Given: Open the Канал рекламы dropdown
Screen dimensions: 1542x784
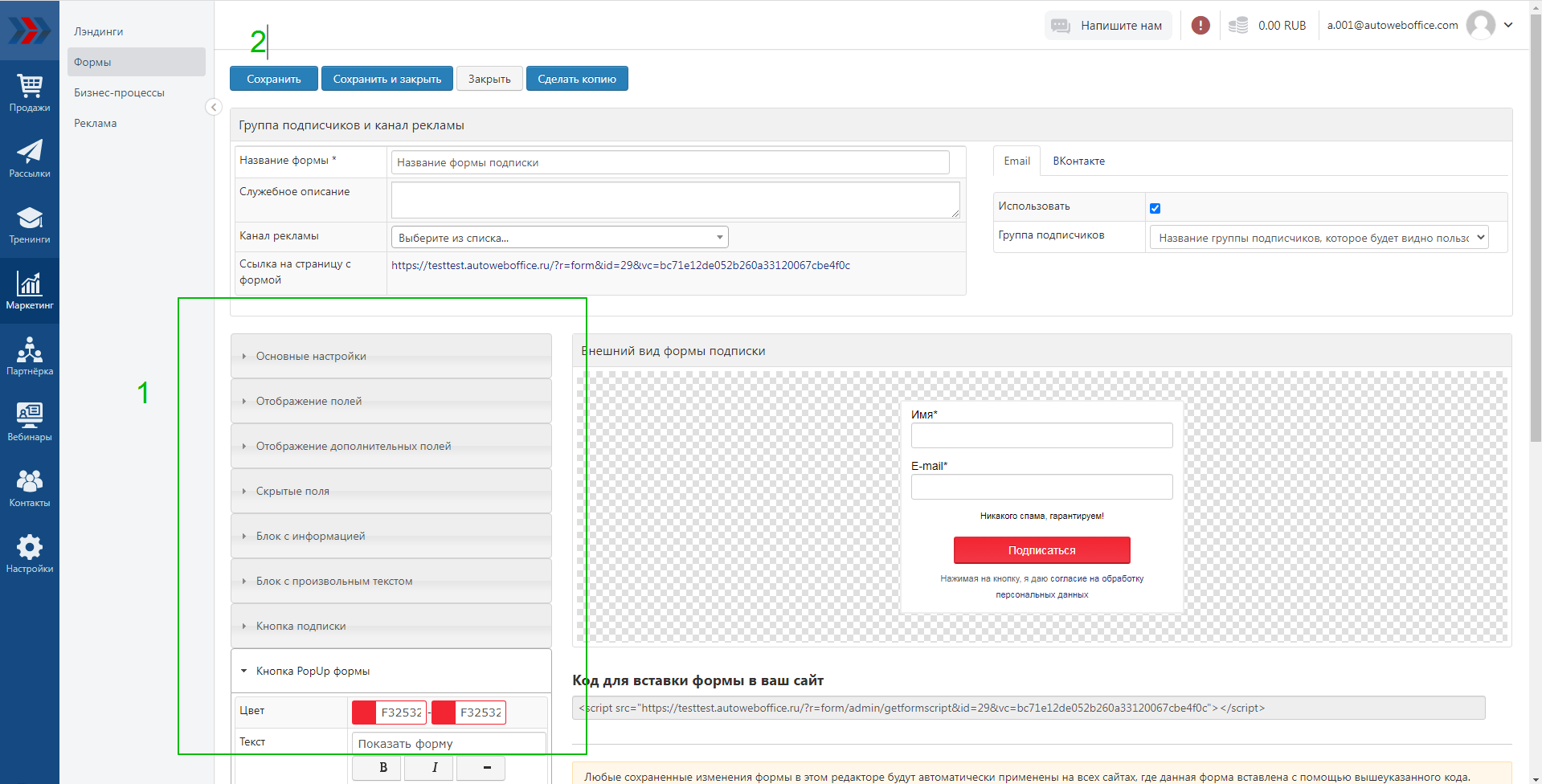Looking at the screenshot, I should pos(559,238).
